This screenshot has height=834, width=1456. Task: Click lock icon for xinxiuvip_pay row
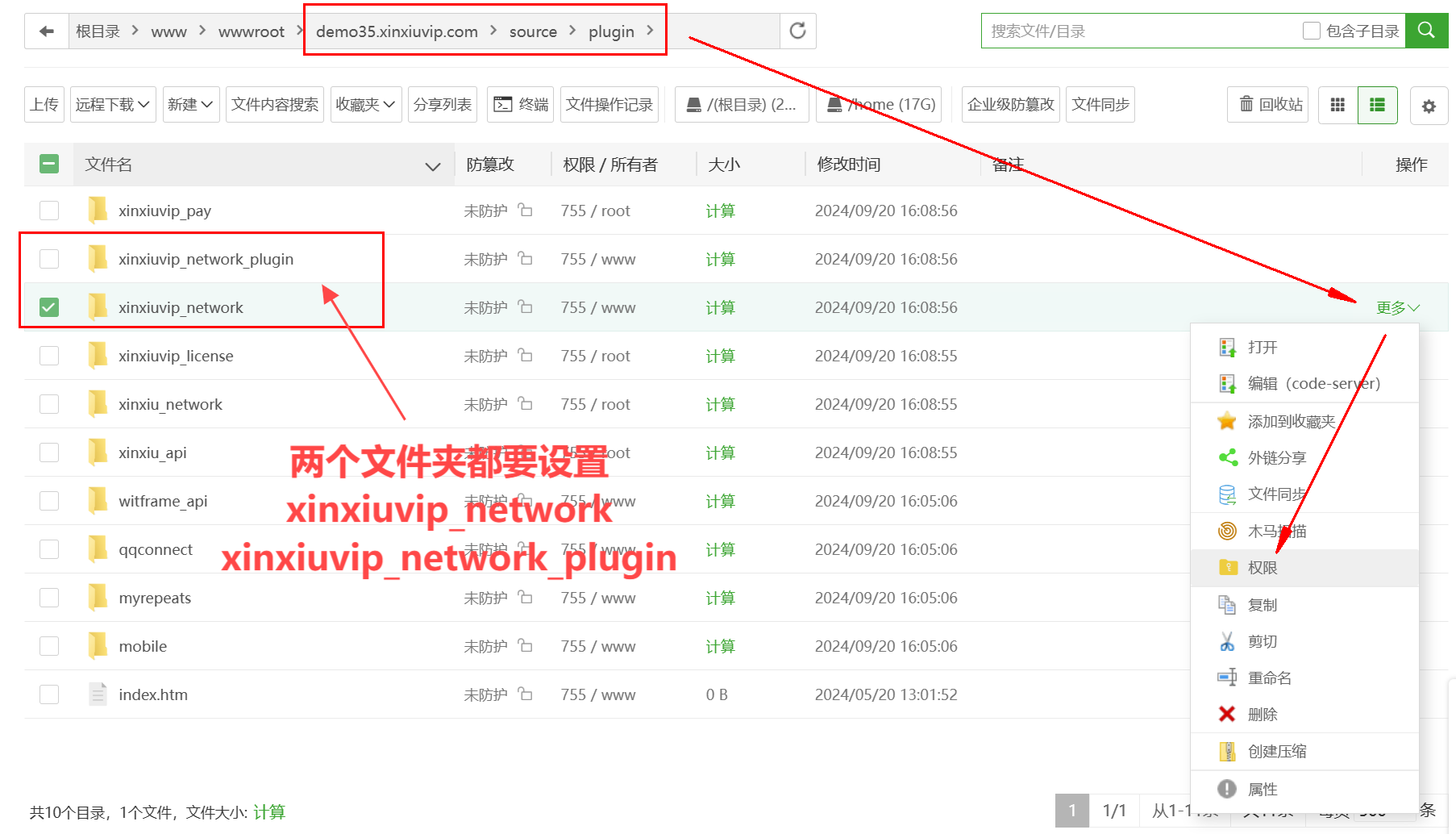pyautogui.click(x=525, y=210)
